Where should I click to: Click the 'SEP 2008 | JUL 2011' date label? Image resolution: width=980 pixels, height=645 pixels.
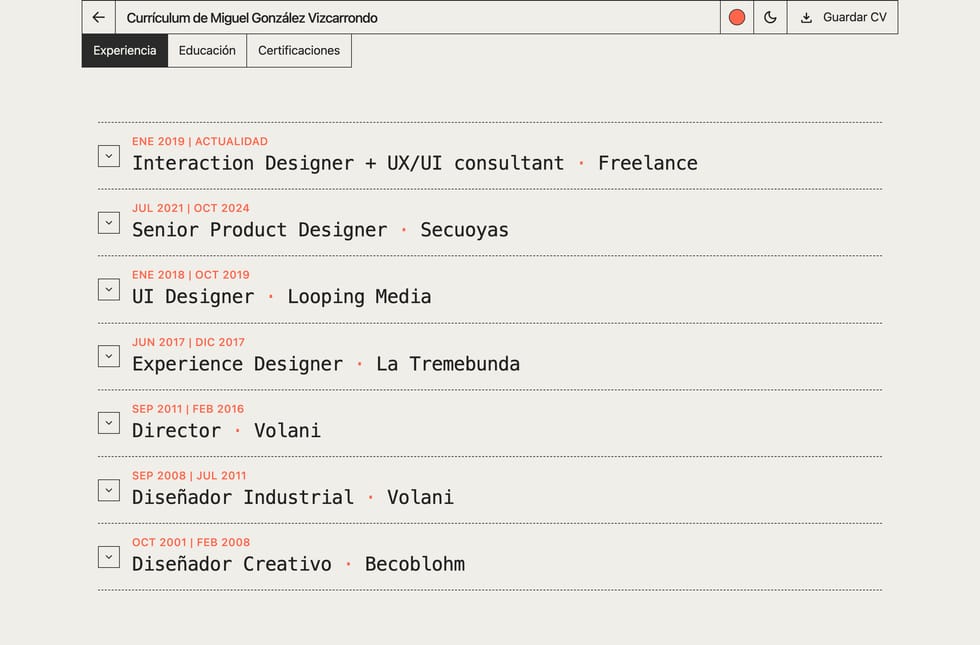tap(189, 476)
